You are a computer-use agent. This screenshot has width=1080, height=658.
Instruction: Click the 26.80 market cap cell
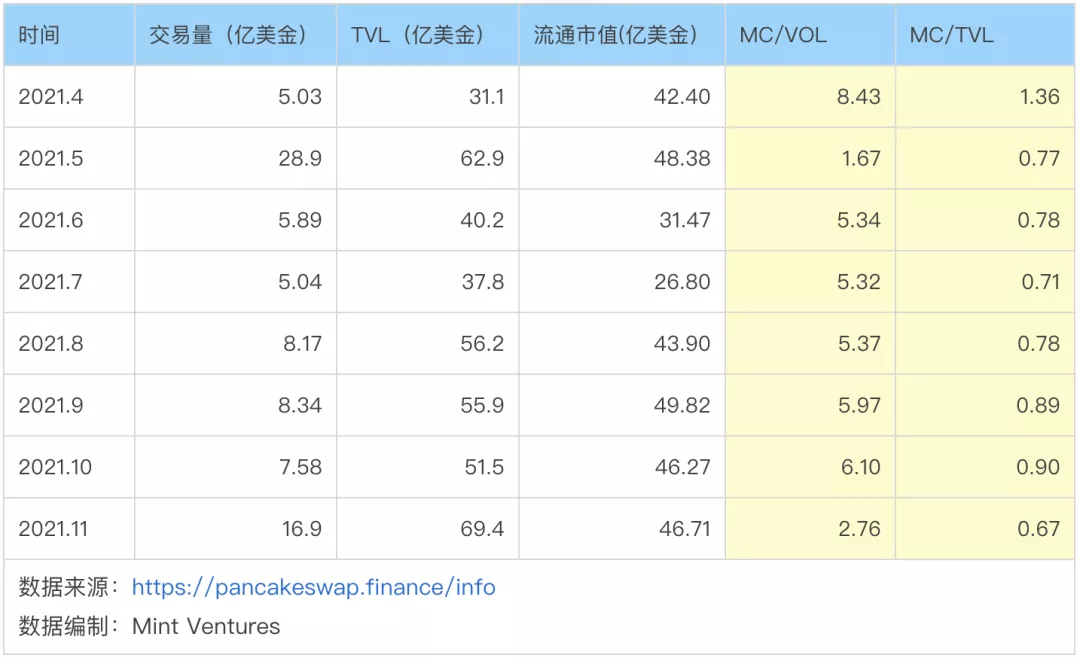(622, 282)
